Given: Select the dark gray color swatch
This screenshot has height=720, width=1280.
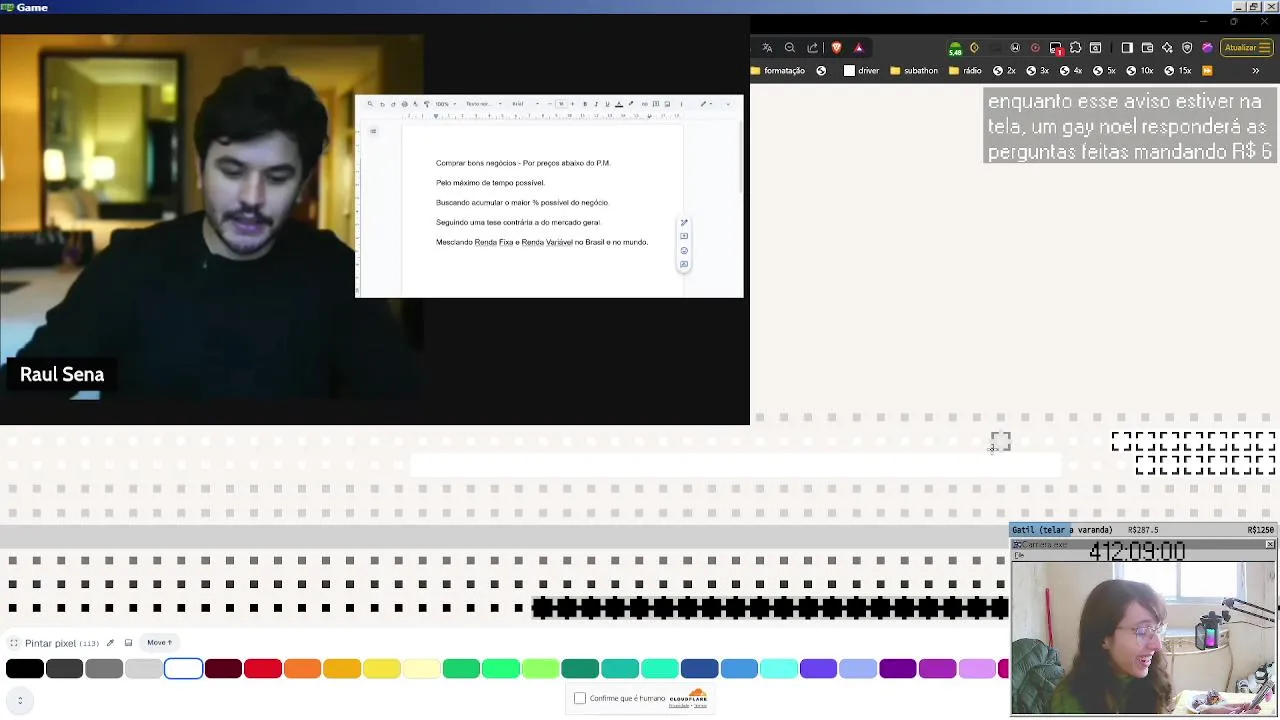Looking at the screenshot, I should [x=64, y=669].
